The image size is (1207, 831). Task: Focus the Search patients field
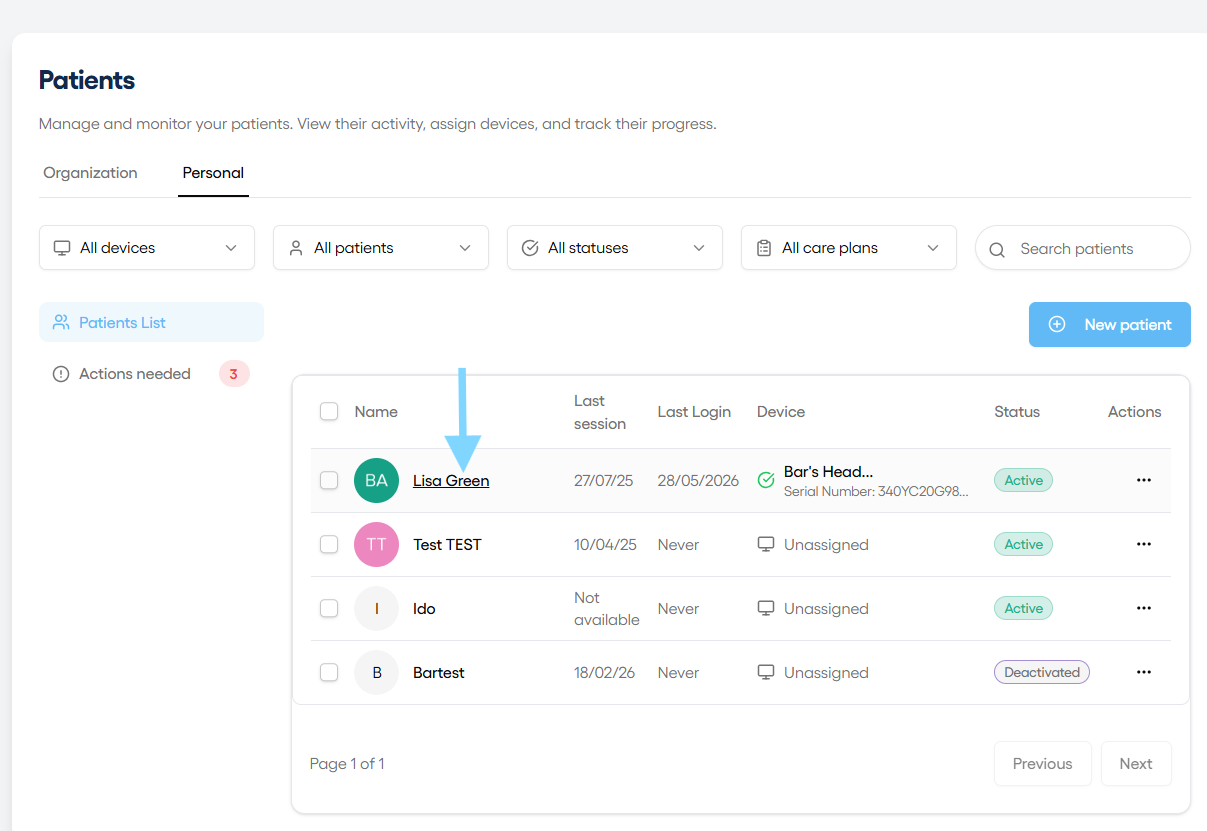(1083, 248)
